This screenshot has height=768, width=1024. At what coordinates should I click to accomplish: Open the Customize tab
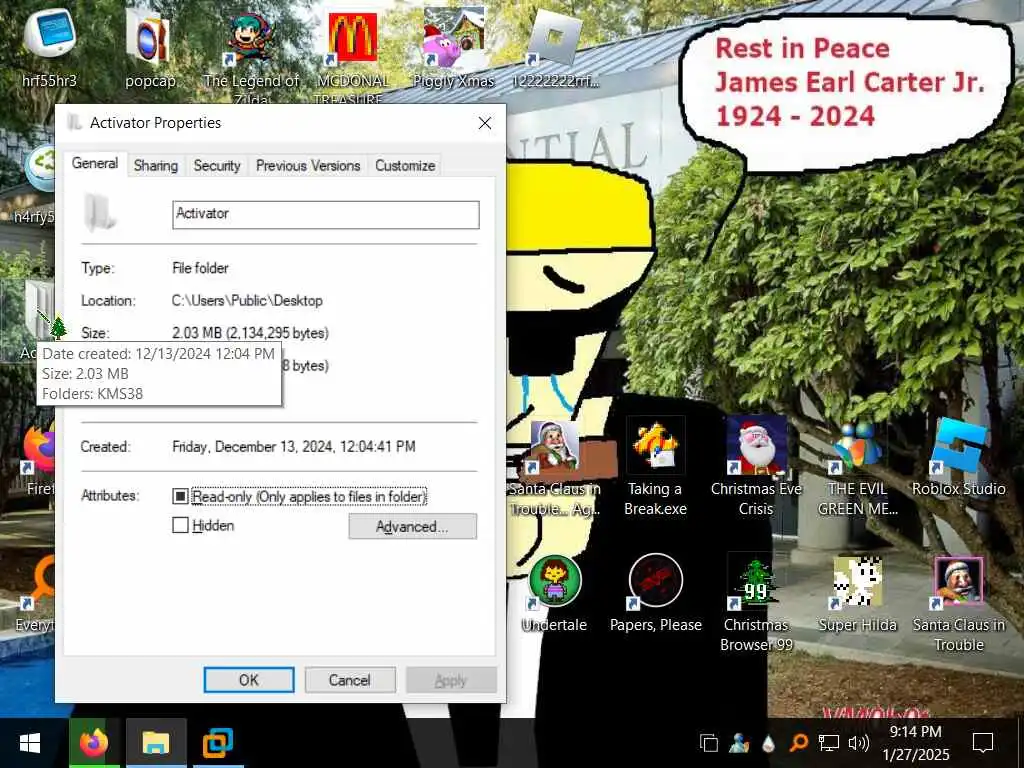405,166
